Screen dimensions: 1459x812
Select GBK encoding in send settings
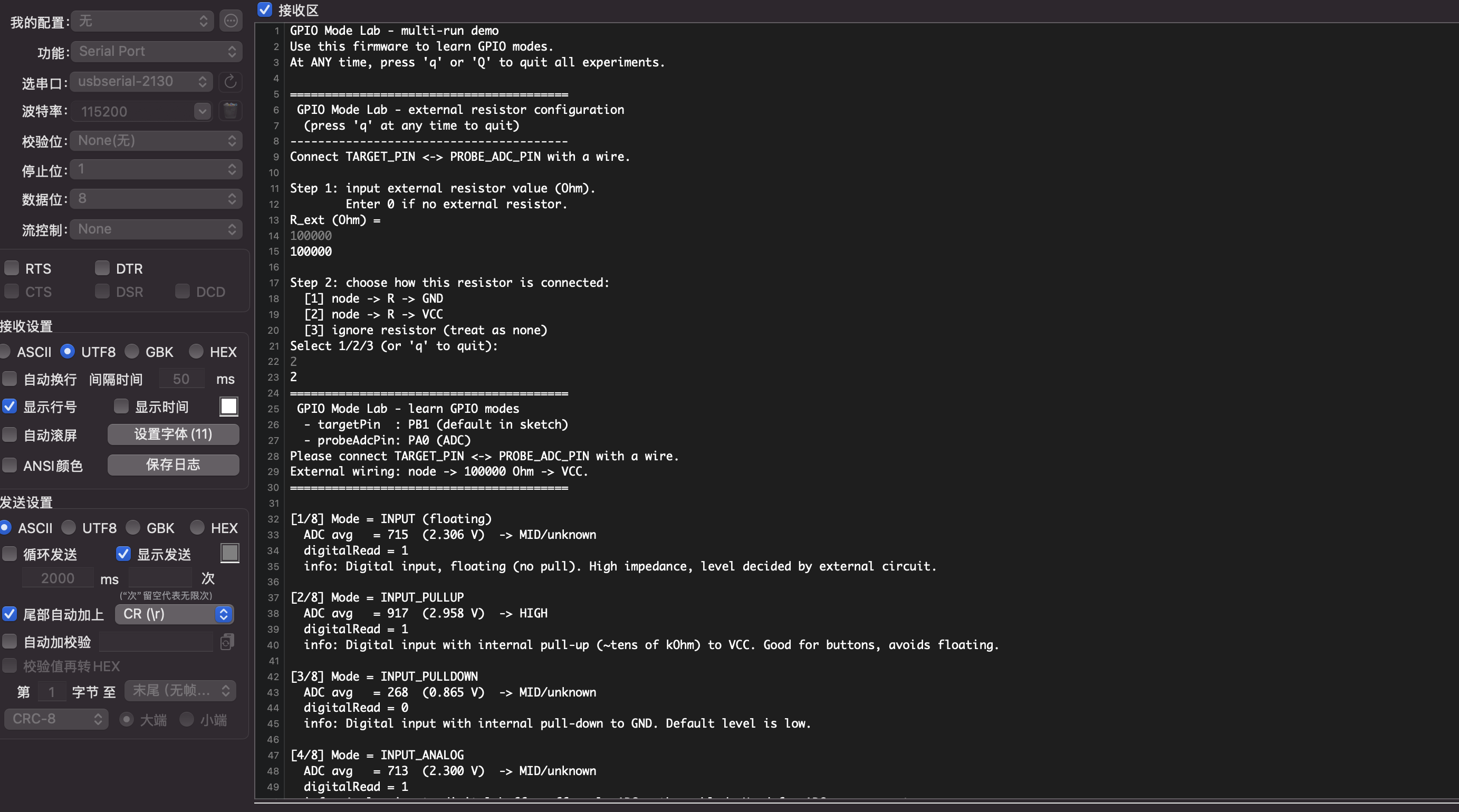tap(133, 528)
